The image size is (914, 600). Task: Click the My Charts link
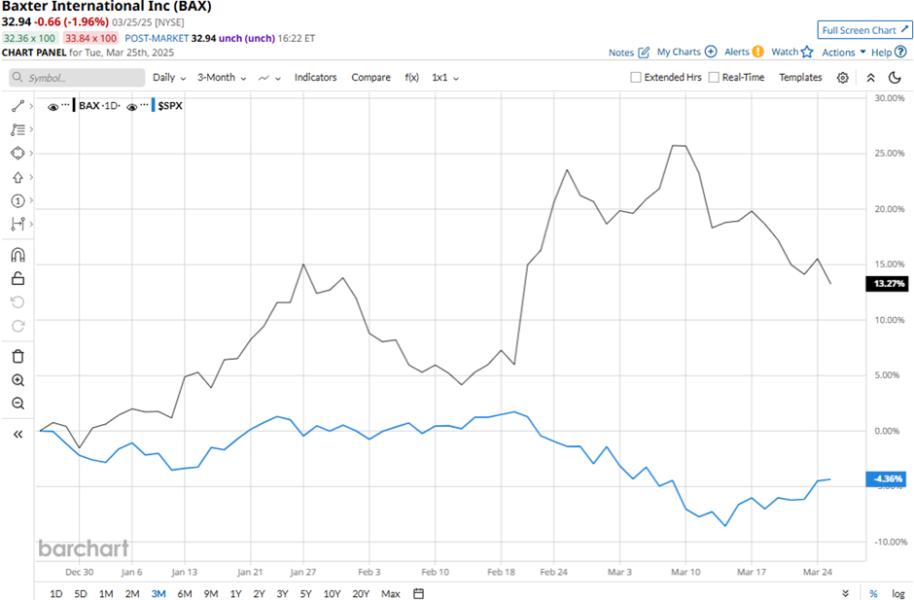tap(679, 52)
